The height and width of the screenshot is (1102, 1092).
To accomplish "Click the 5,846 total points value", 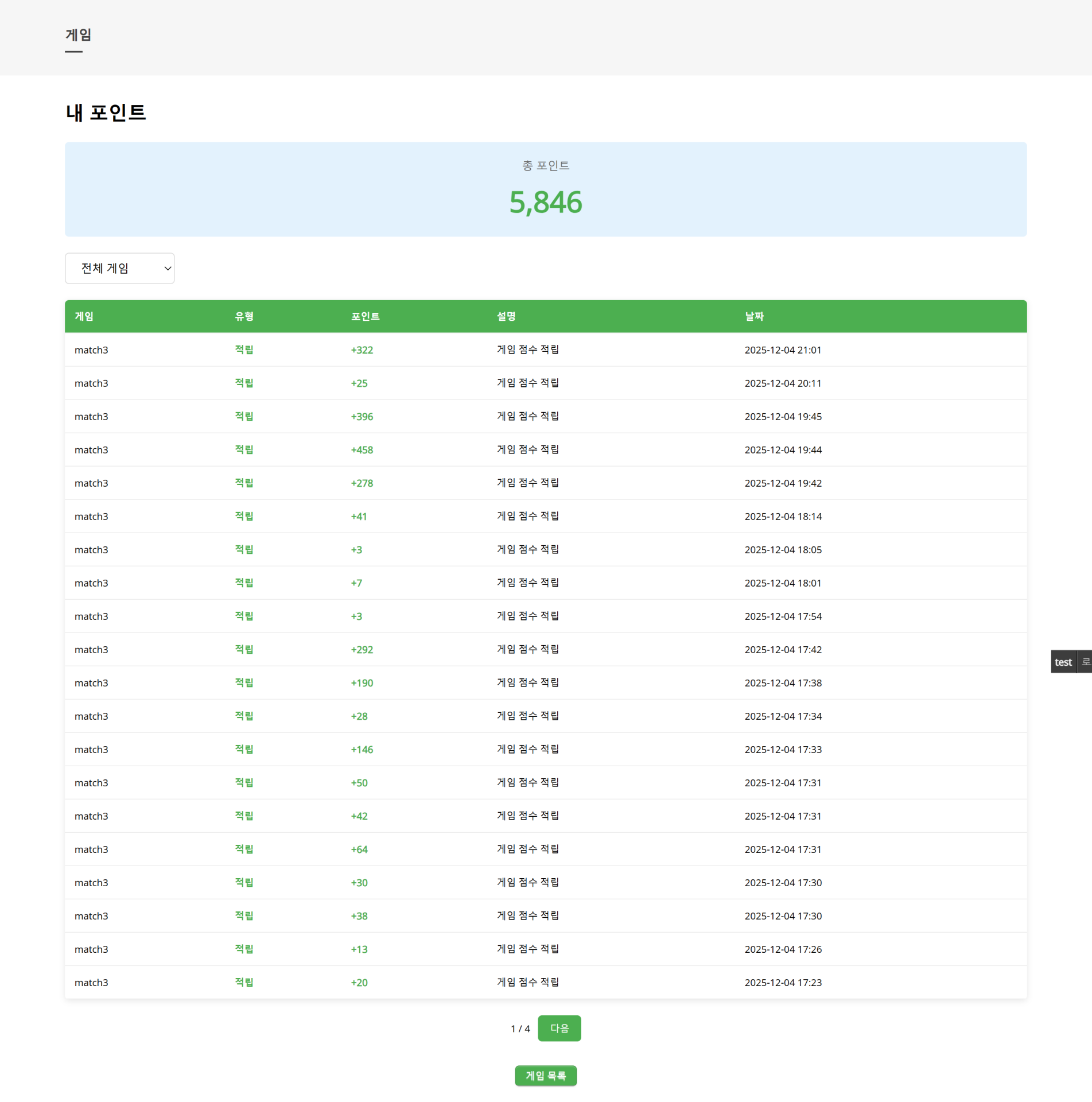I will click(x=545, y=203).
